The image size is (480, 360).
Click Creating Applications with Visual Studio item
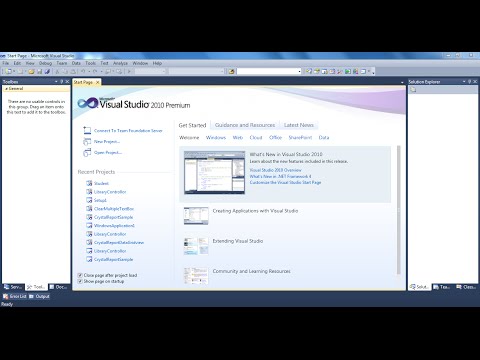click(x=255, y=211)
